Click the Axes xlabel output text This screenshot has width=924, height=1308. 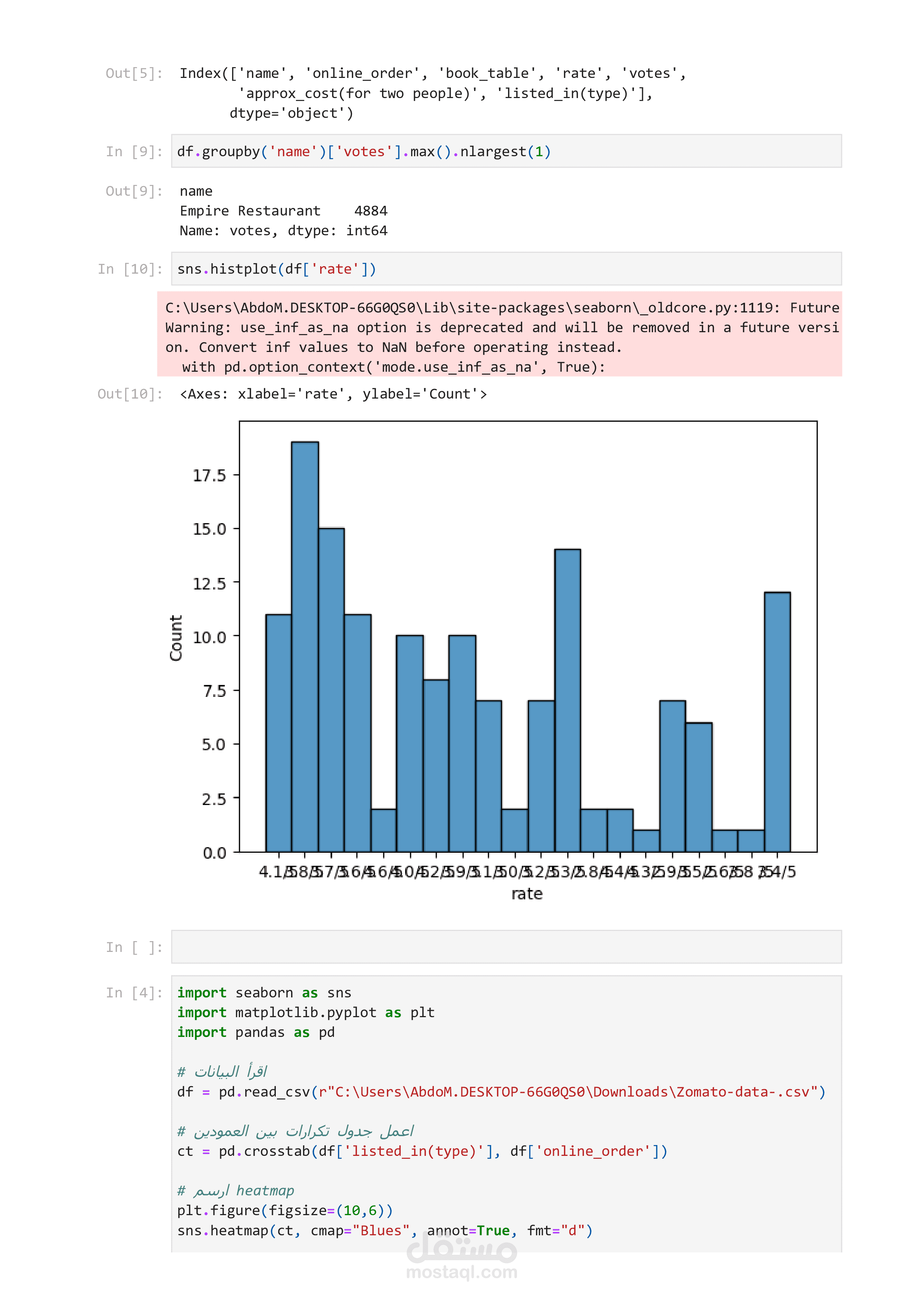333,394
